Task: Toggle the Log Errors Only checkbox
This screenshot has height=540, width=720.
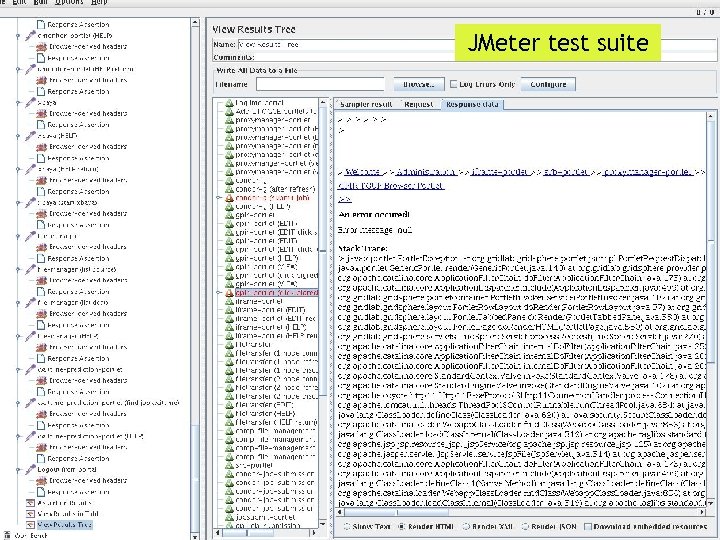Action: click(x=453, y=84)
